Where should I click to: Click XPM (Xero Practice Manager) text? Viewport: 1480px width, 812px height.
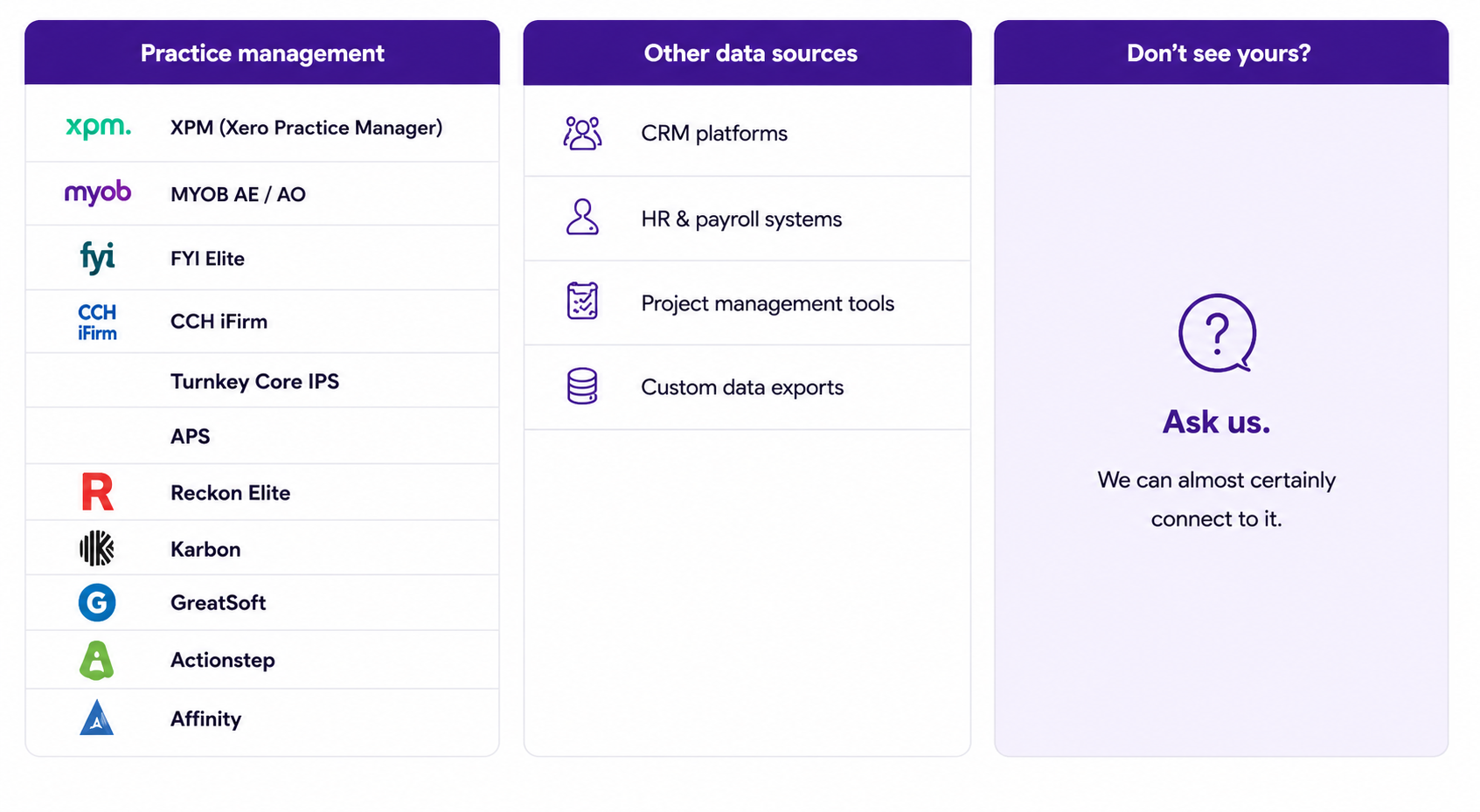pos(306,128)
